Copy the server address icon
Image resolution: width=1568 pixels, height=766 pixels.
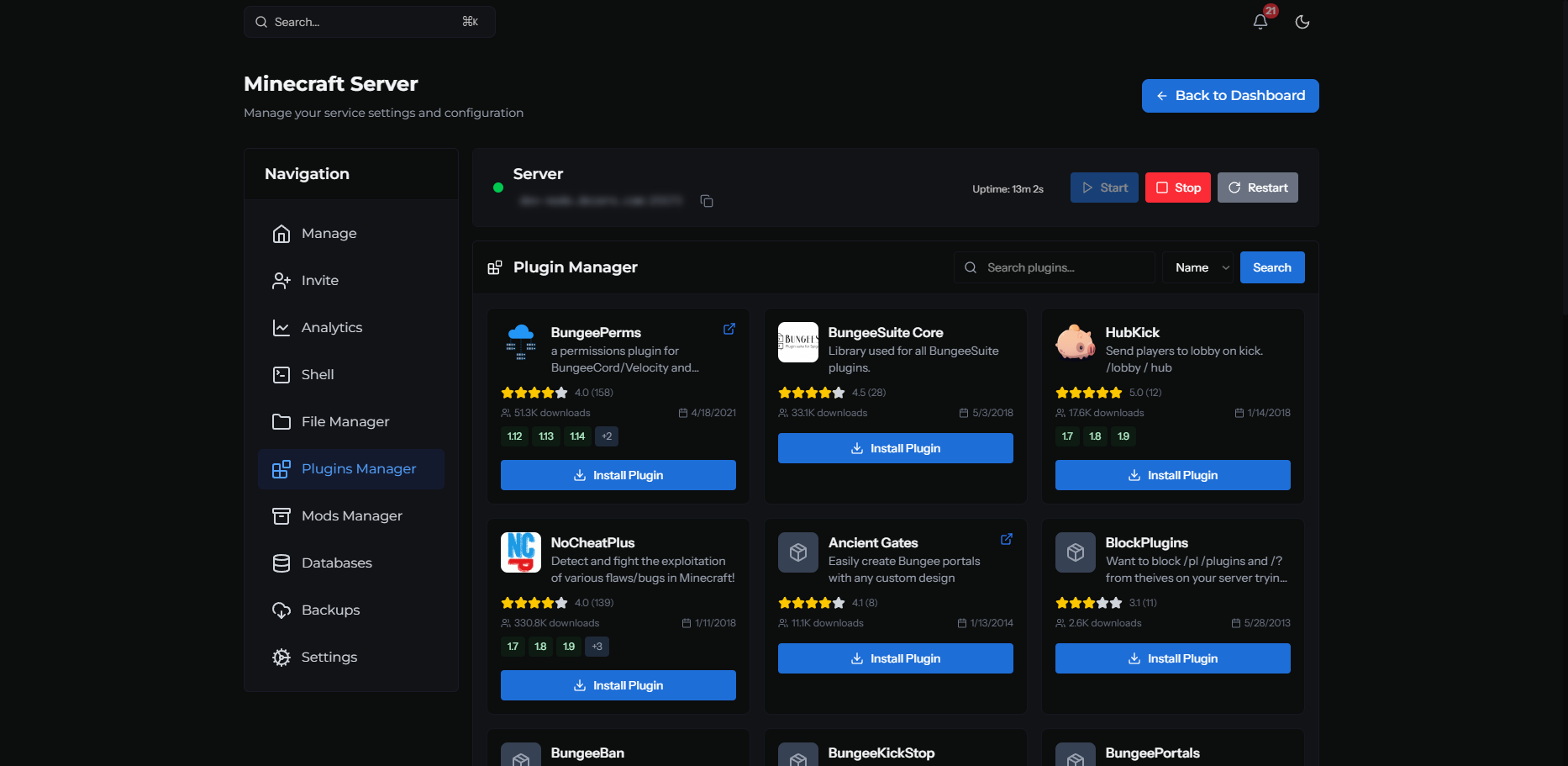[707, 201]
